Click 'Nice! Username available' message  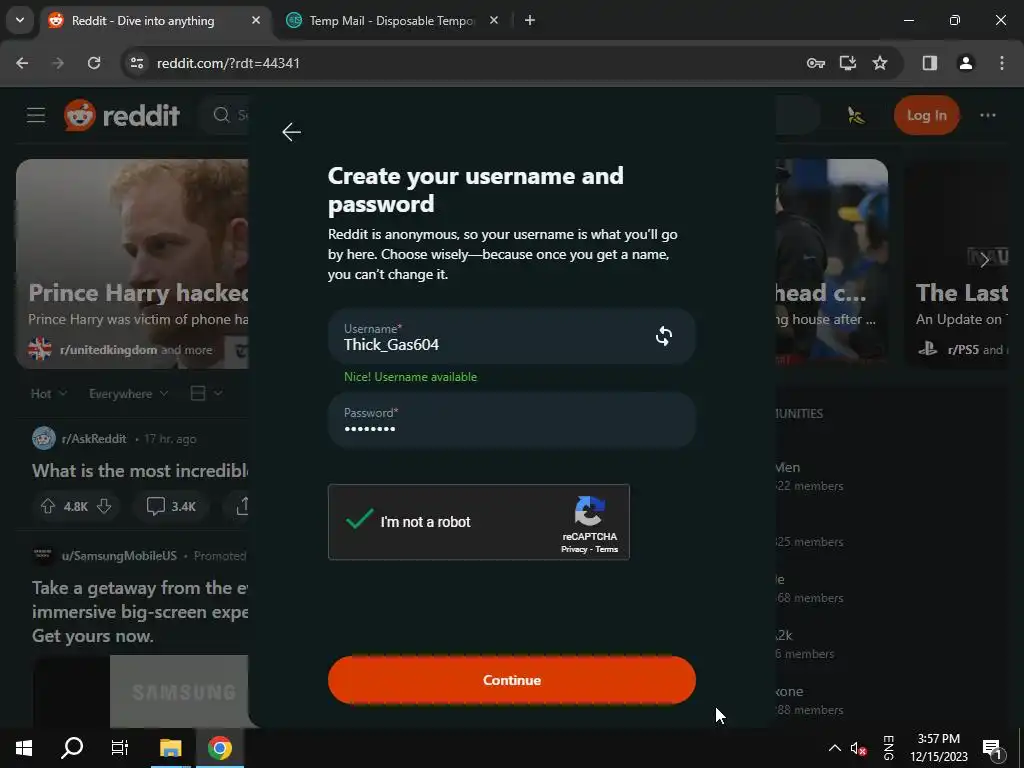click(410, 377)
